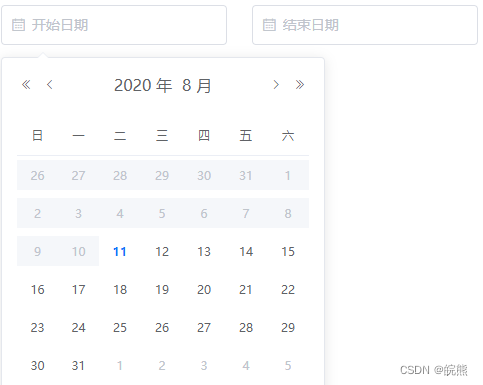Select 26 in the fifth calendar row
Image resolution: width=483 pixels, height=385 pixels.
click(x=162, y=327)
